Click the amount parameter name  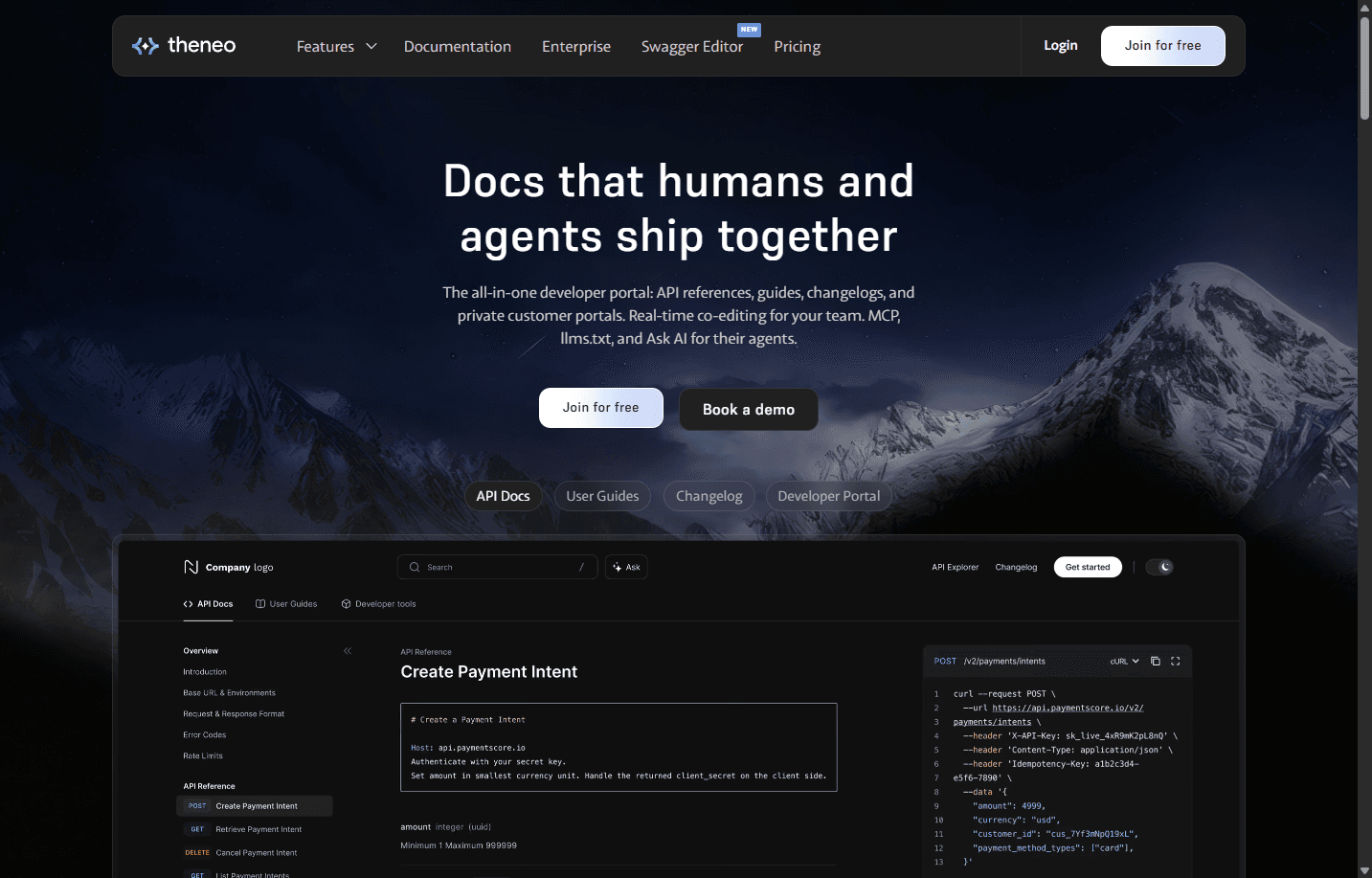pos(416,827)
